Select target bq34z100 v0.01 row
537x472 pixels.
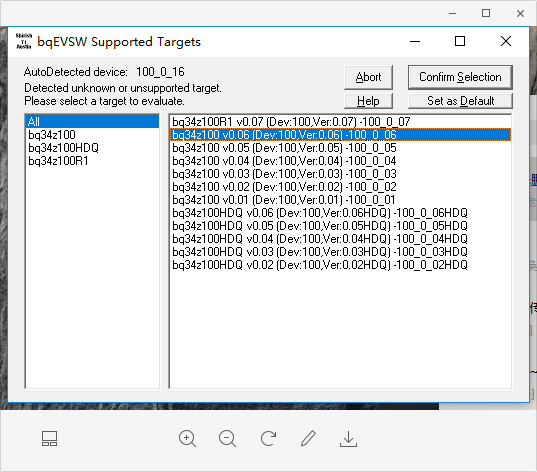click(x=340, y=200)
